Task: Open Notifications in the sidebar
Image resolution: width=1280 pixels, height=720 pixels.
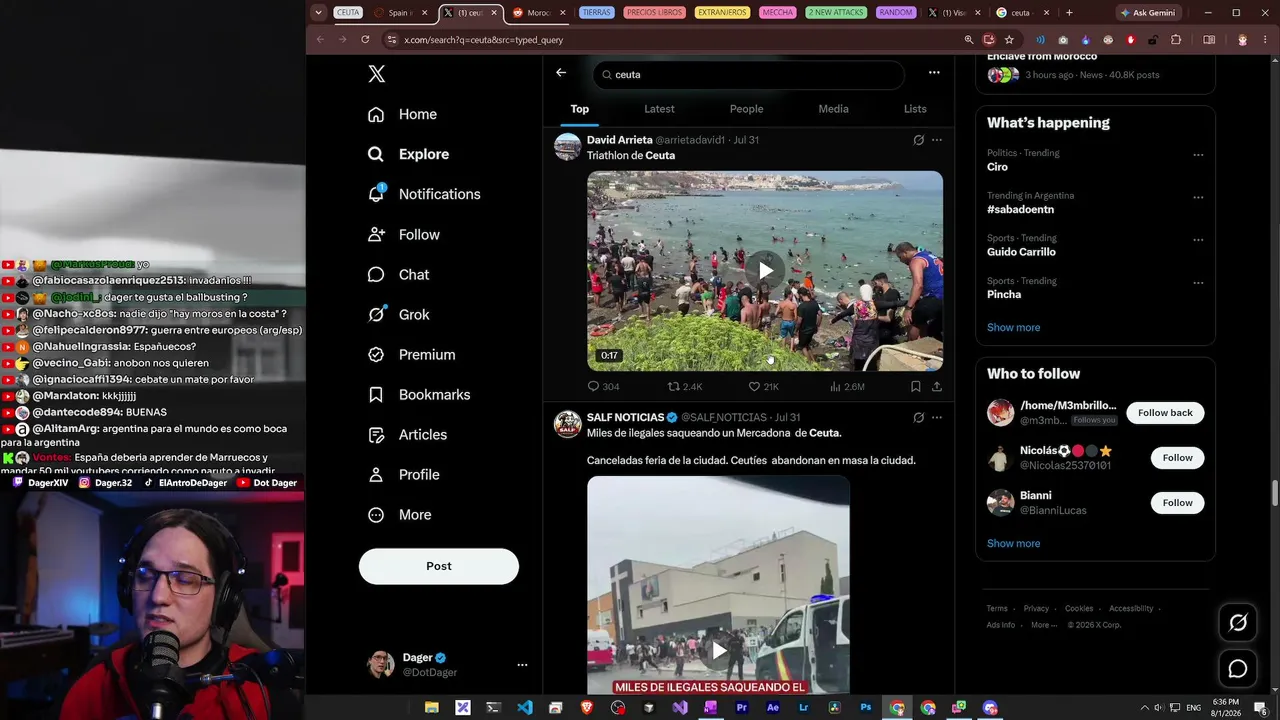Action: click(x=424, y=194)
